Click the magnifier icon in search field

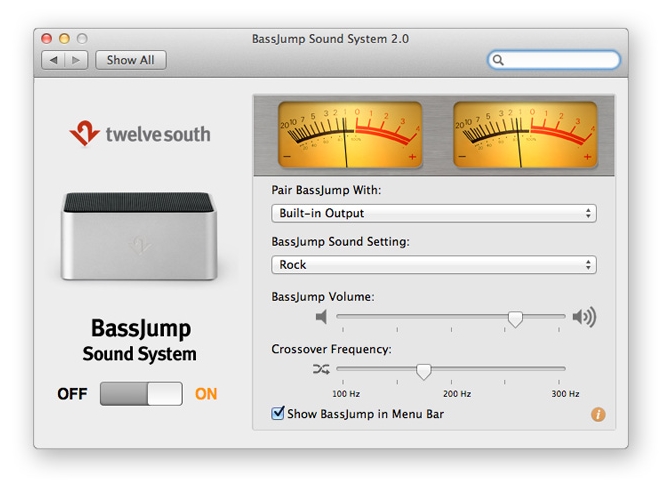pos(499,60)
